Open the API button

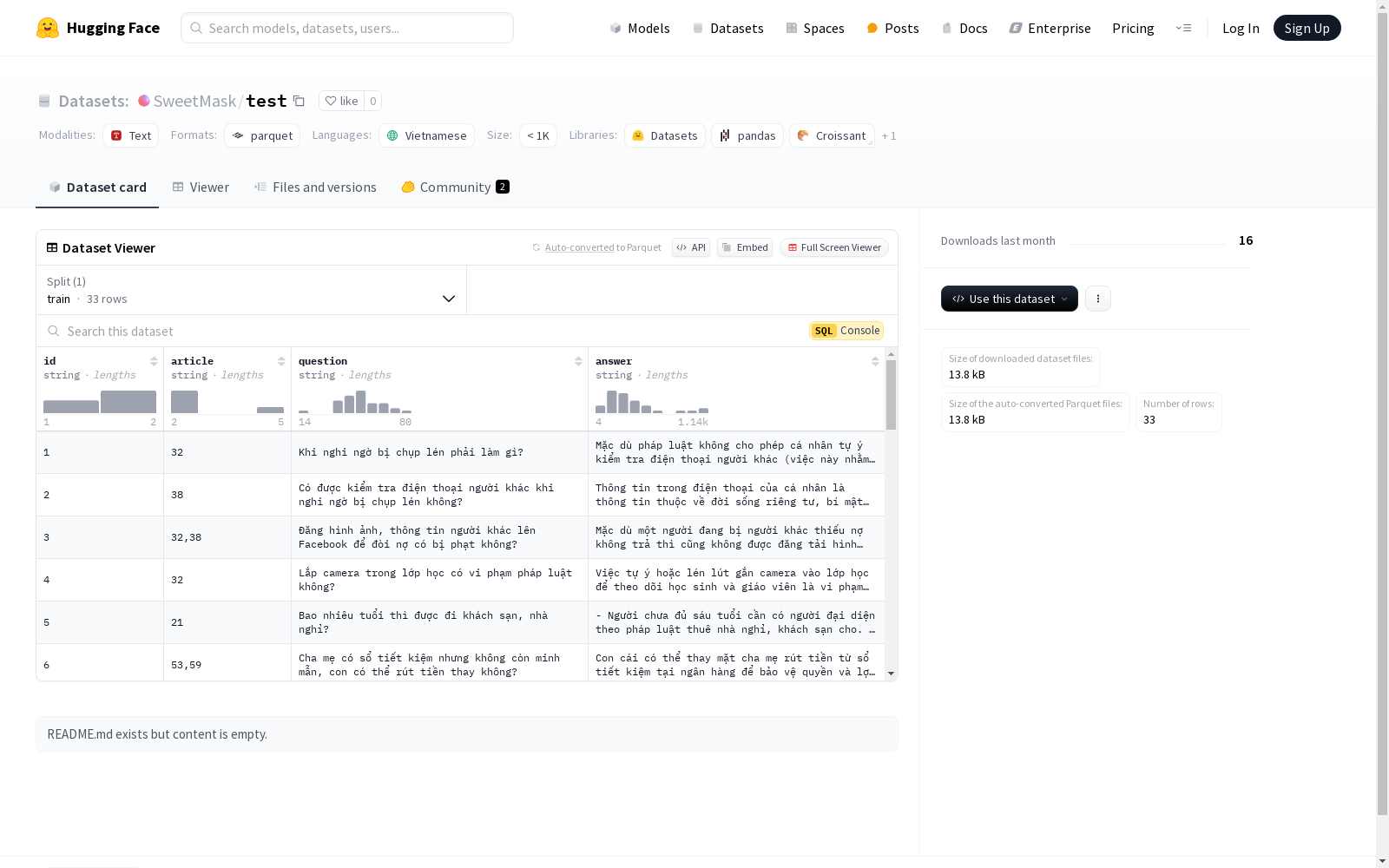tap(691, 247)
